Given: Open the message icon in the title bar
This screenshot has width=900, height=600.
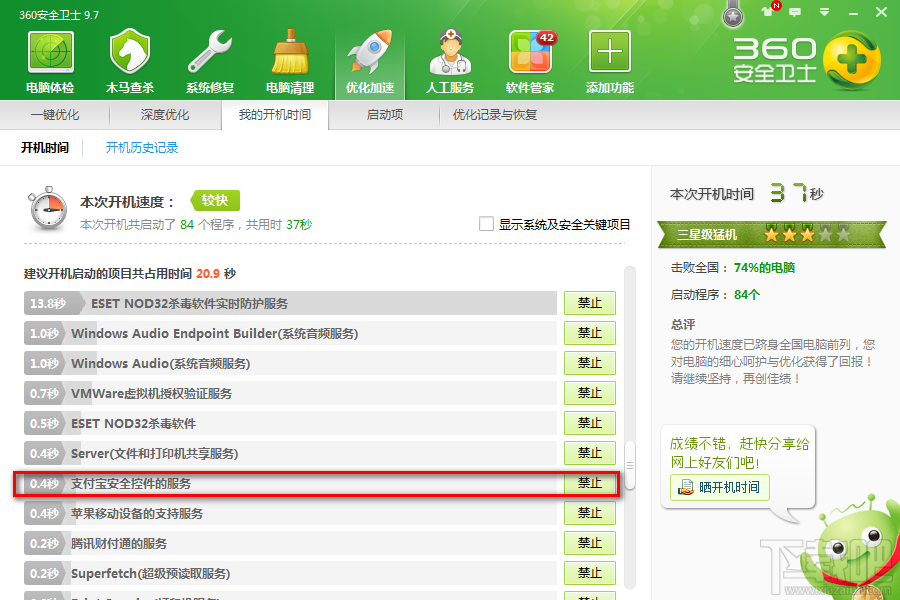Looking at the screenshot, I should point(794,10).
